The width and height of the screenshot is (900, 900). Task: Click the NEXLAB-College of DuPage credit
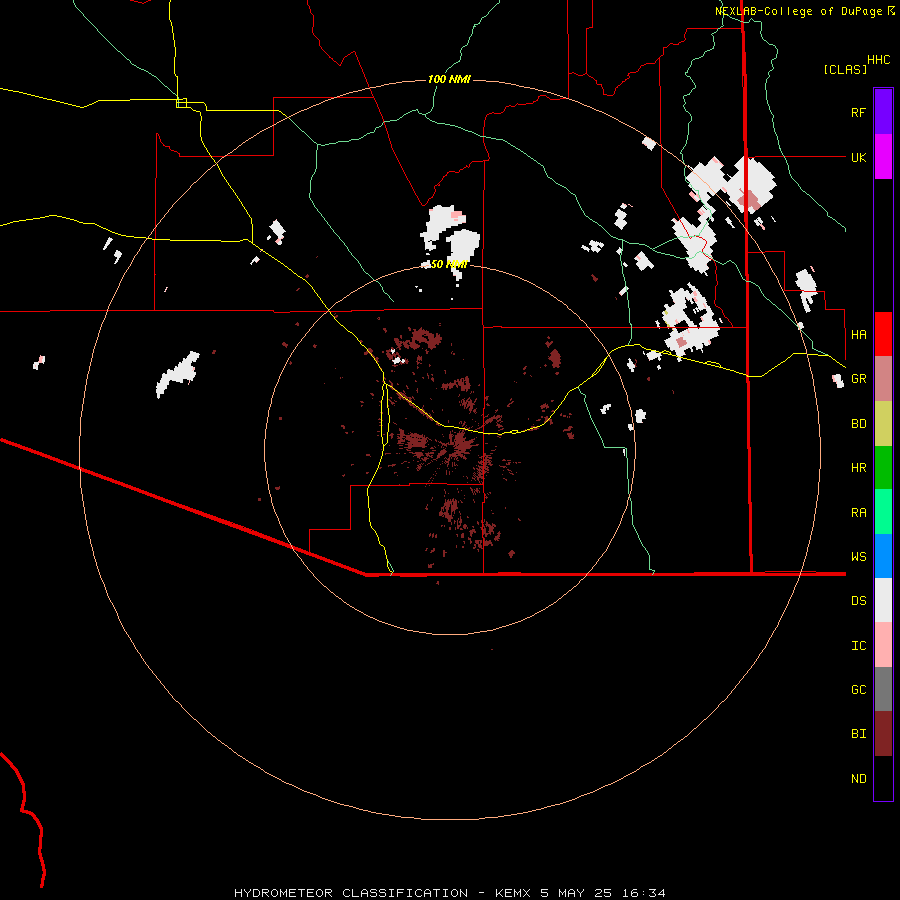click(805, 11)
